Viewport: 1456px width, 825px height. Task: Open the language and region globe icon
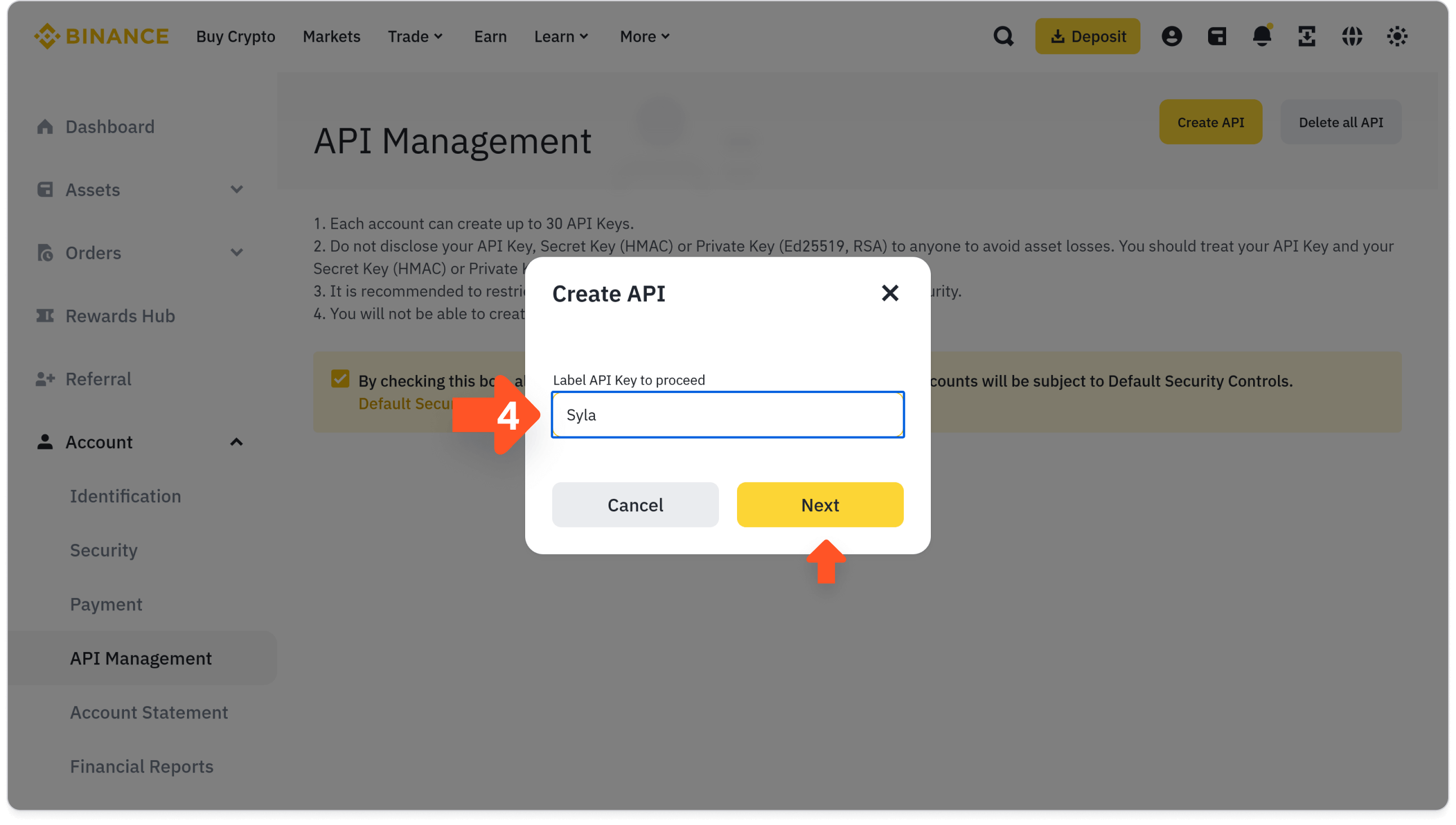(1352, 35)
